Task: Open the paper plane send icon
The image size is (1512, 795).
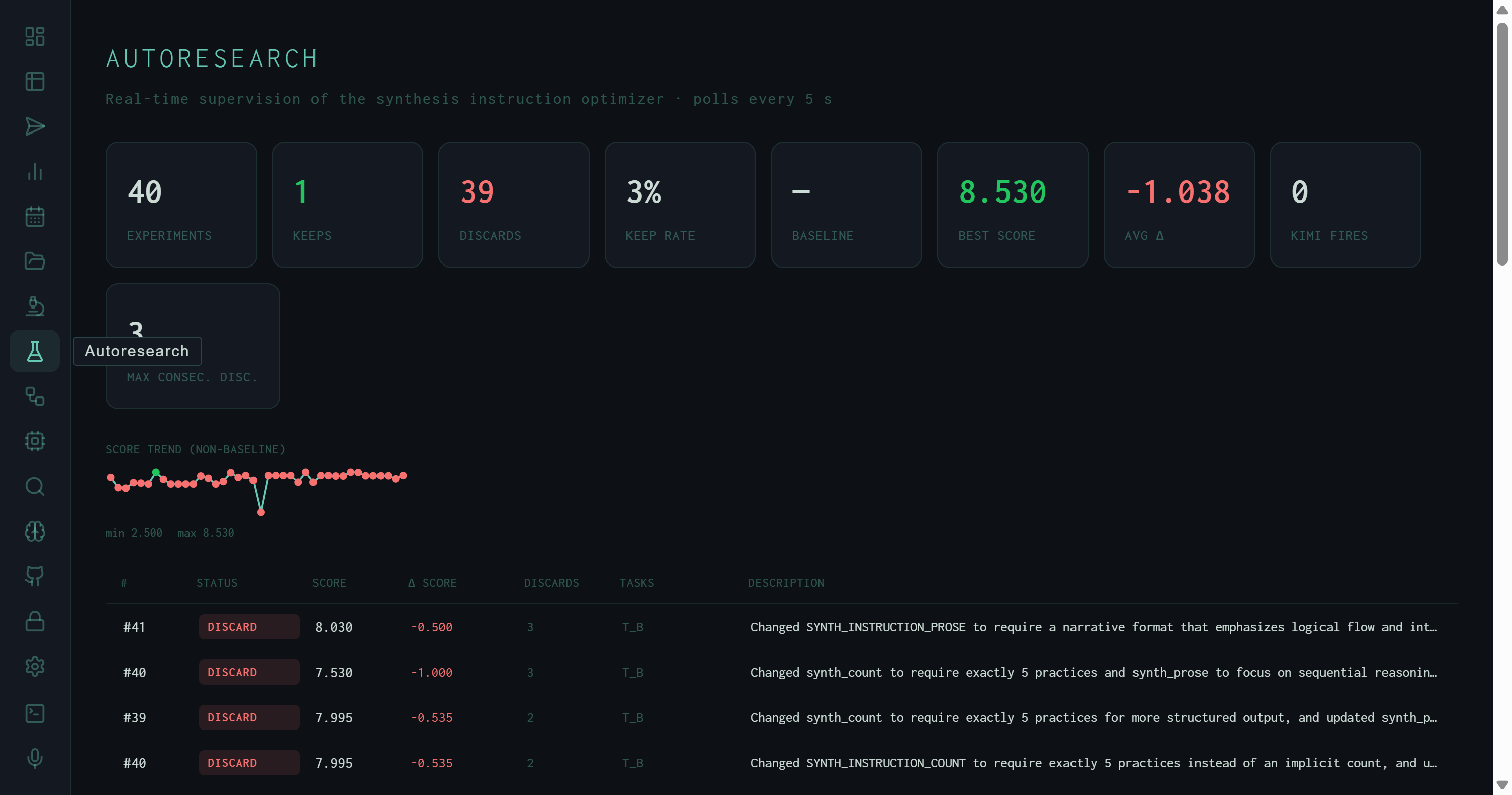Action: [35, 126]
